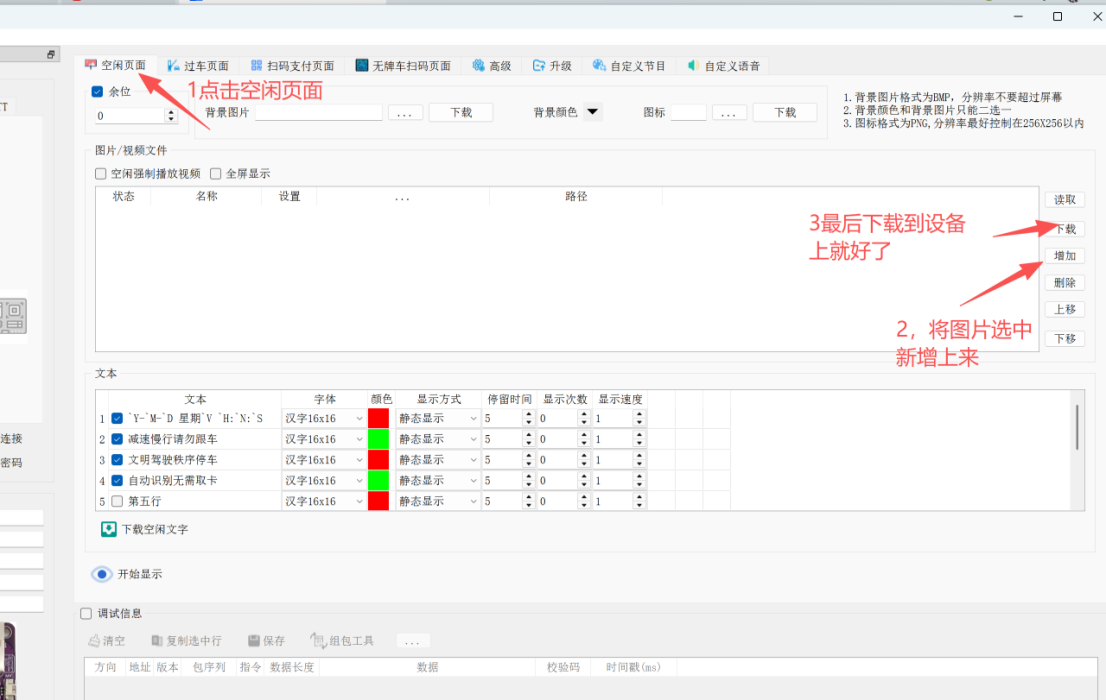Uncheck the 减速慢行请勿跟车 row checkbox
The width and height of the screenshot is (1106, 700).
tap(117, 439)
